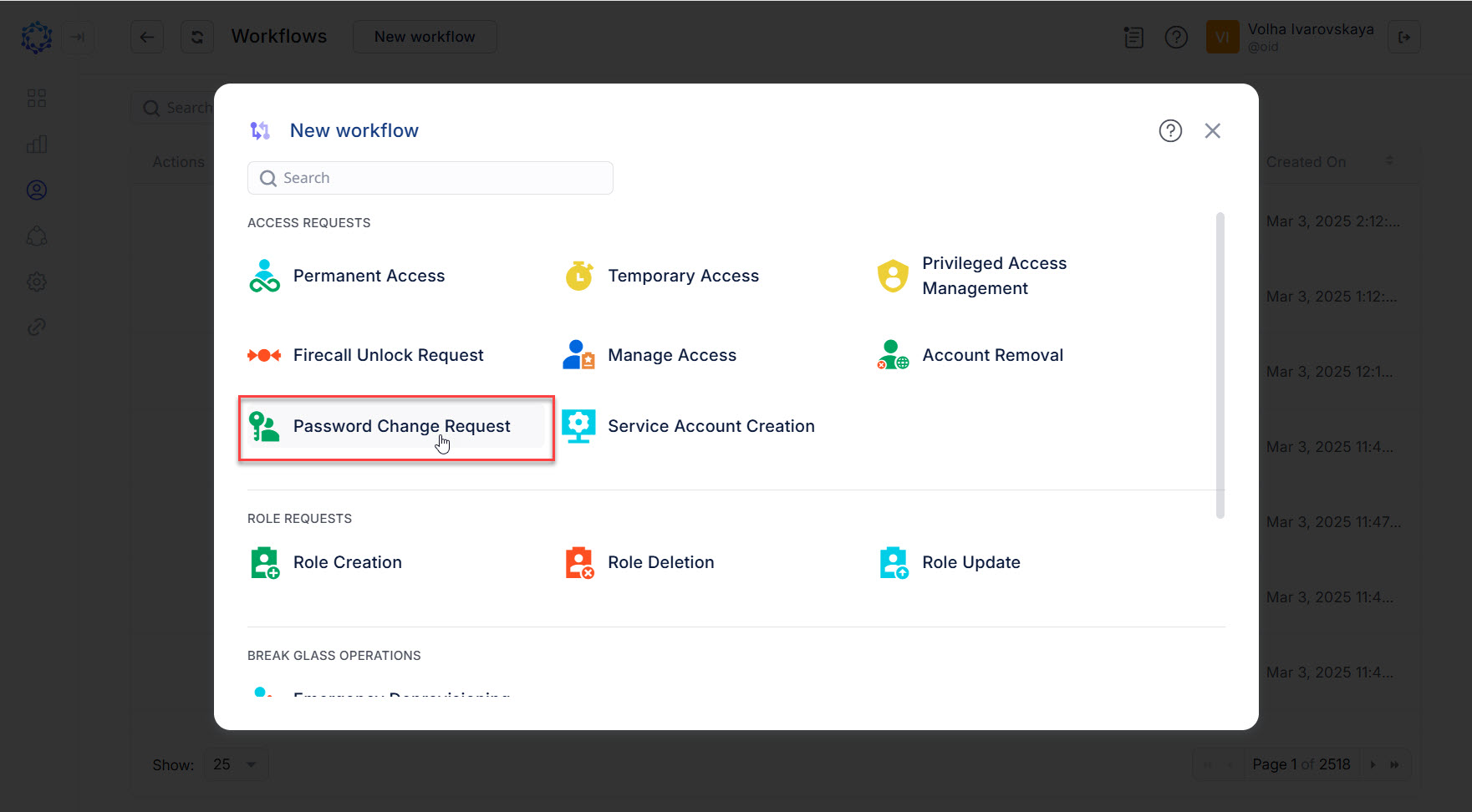Click the Temporary Access stopwatch icon

coord(578,275)
